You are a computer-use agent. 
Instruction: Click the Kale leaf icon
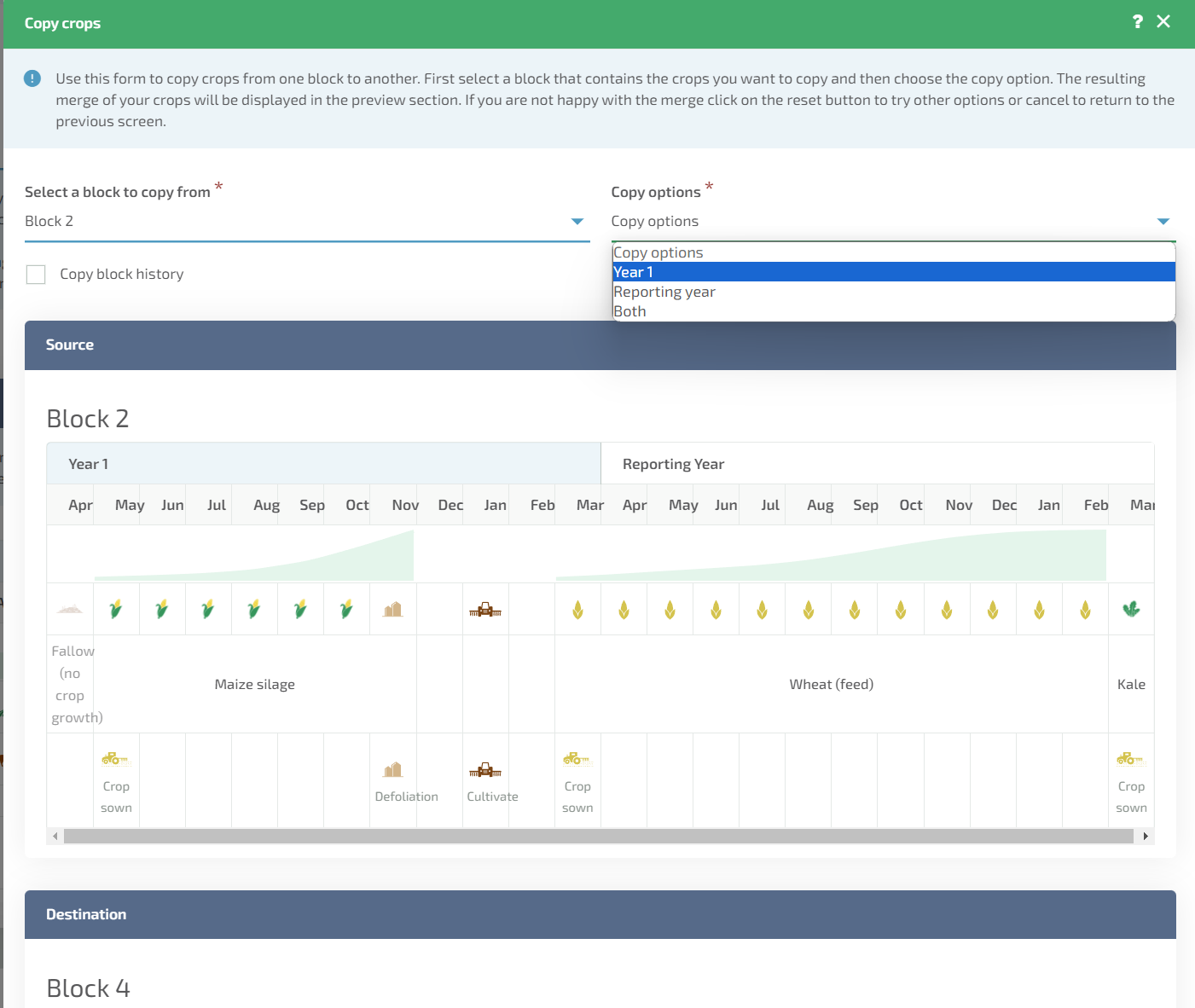(1131, 609)
